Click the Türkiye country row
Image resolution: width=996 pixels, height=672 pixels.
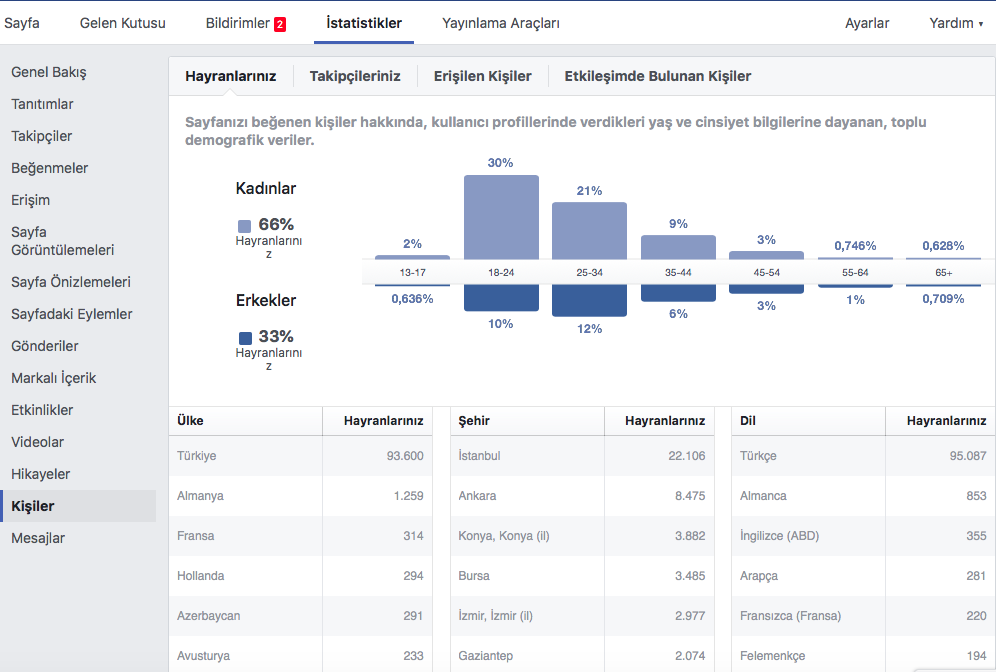coord(300,455)
